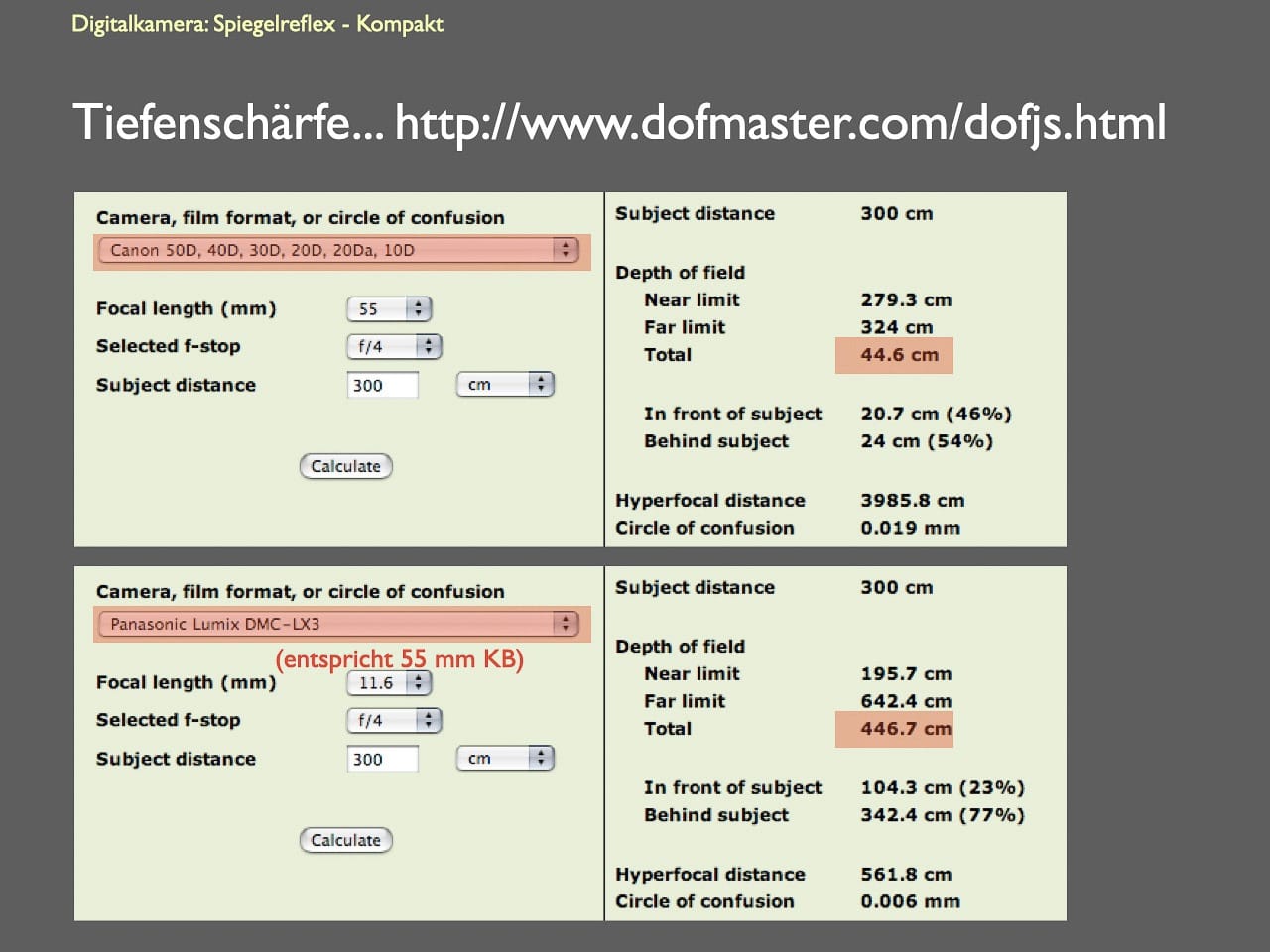Change the cm unit selector in Canon panel
The image size is (1270, 952).
pyautogui.click(x=504, y=385)
